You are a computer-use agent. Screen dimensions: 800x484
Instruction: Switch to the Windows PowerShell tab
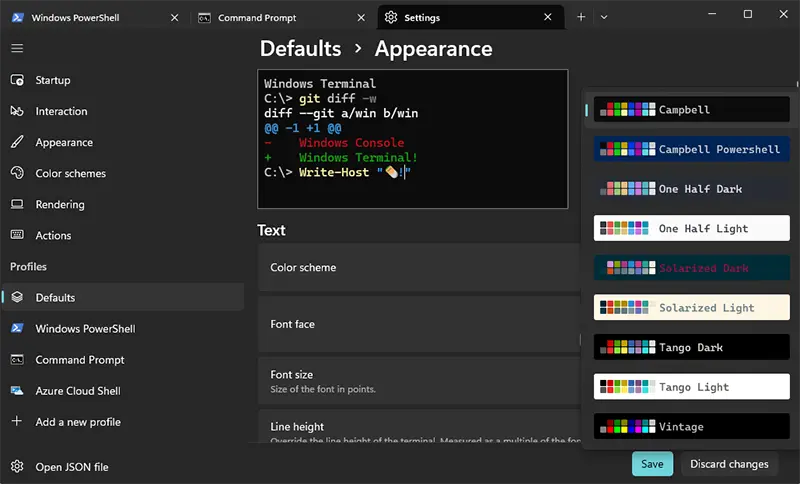tap(95, 17)
